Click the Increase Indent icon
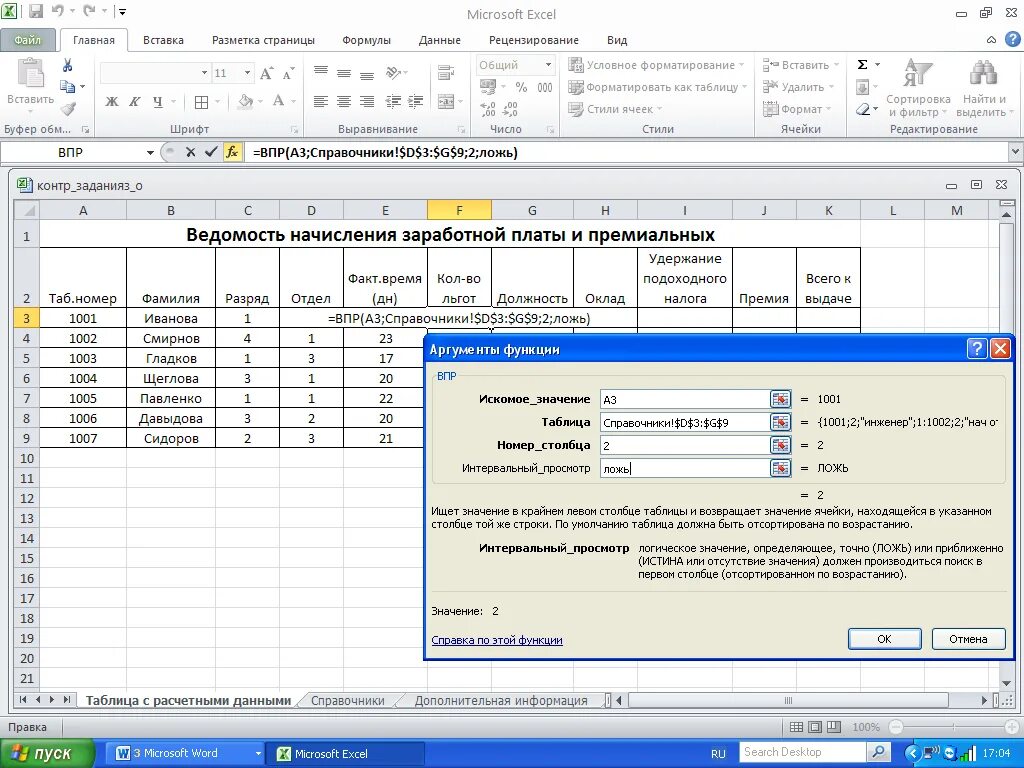This screenshot has height=768, width=1024. tap(416, 101)
